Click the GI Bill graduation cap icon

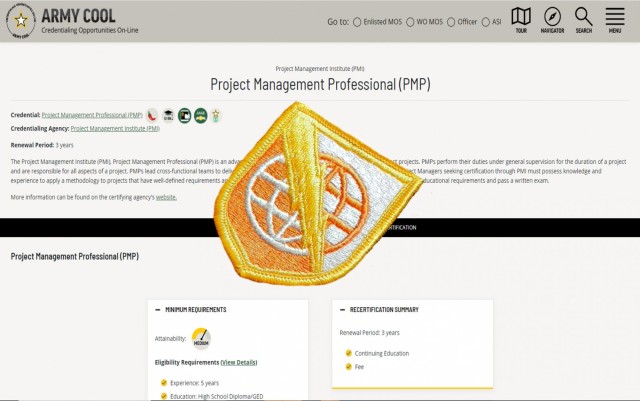click(168, 116)
